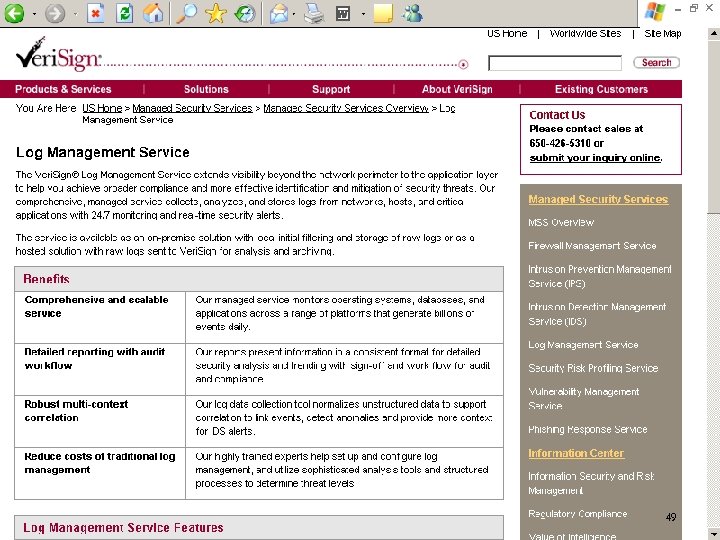Stop page loading with red X icon

[x=96, y=13]
